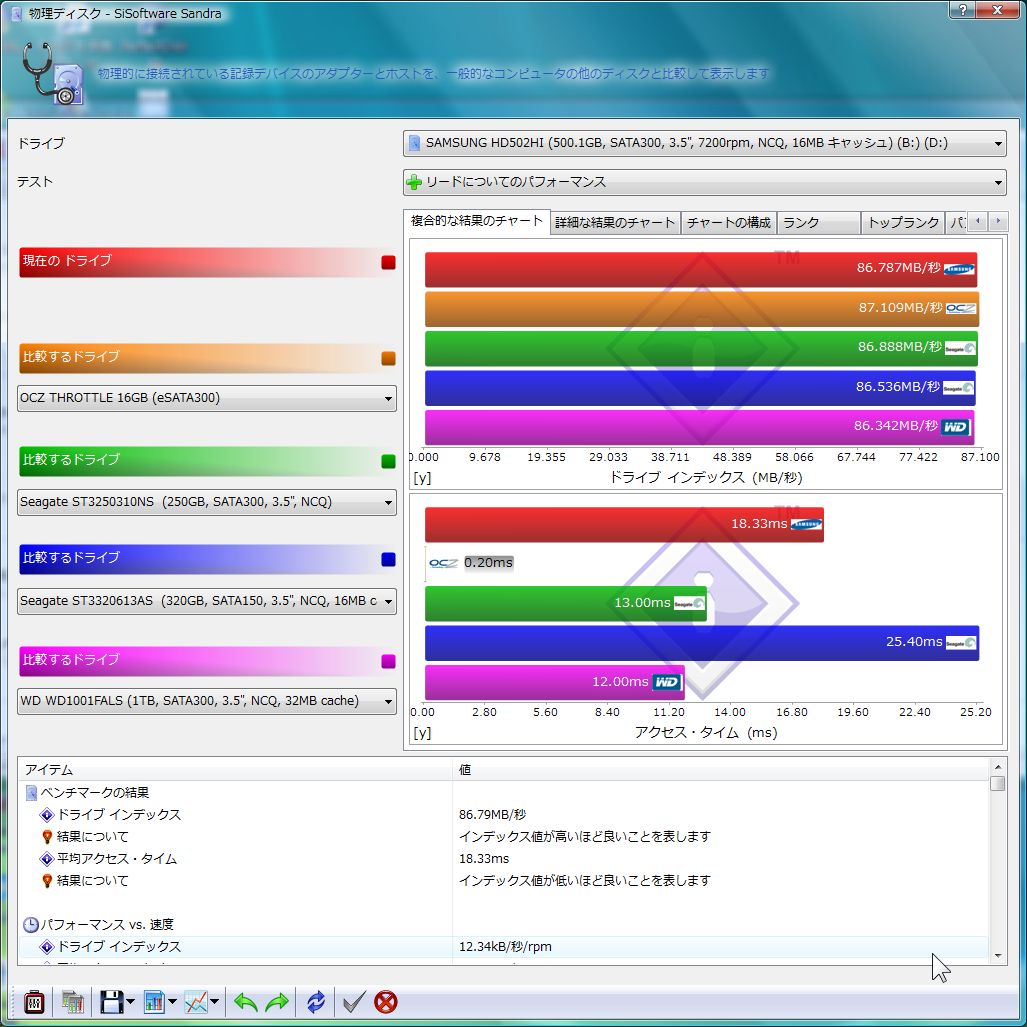The image size is (1027, 1027).
Task: Click the 値 column header
Action: tap(720, 770)
